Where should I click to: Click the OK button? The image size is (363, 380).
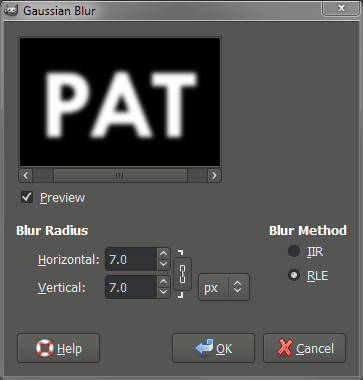pos(213,348)
